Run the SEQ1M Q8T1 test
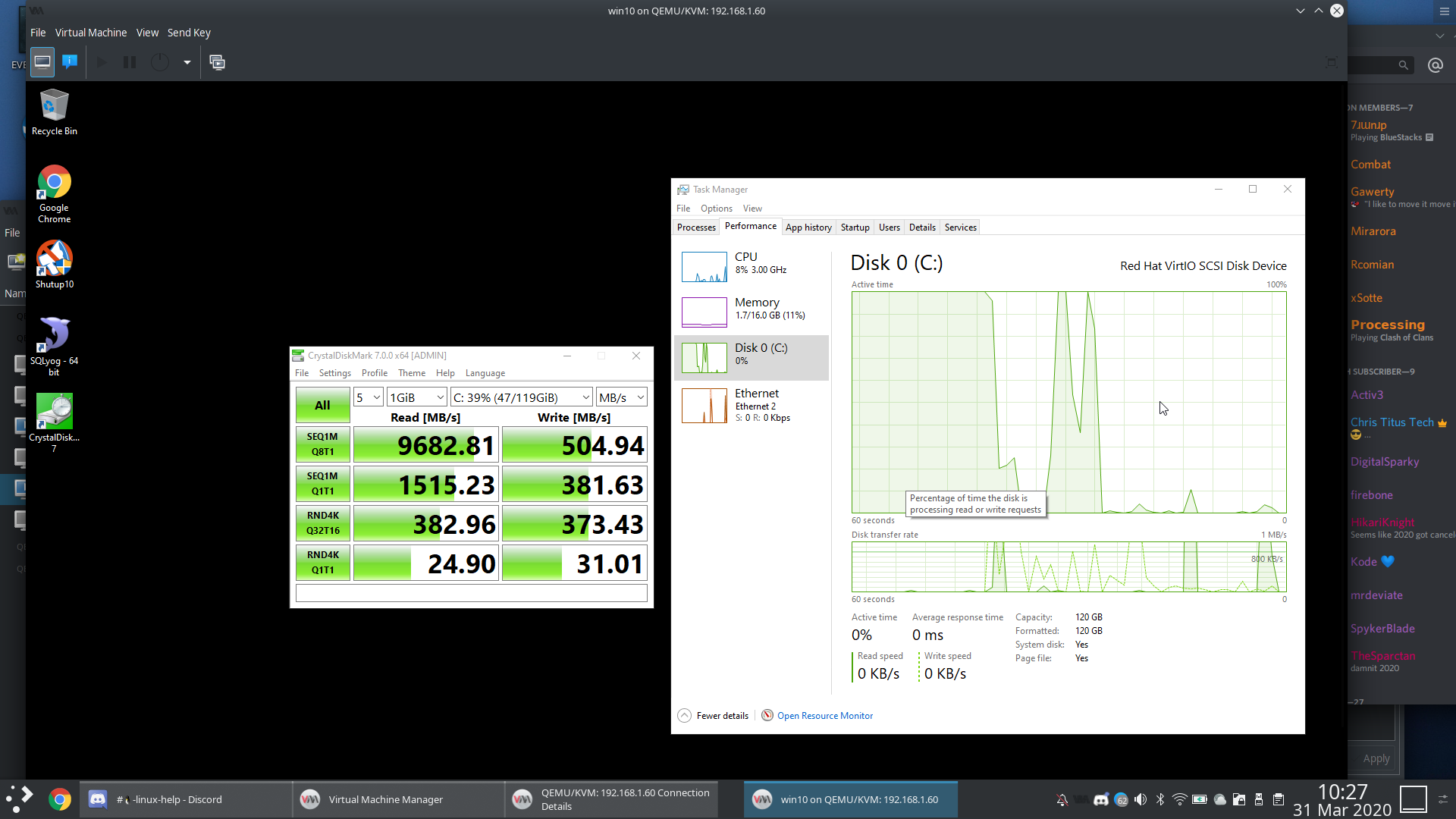This screenshot has width=1456, height=819. click(x=322, y=444)
